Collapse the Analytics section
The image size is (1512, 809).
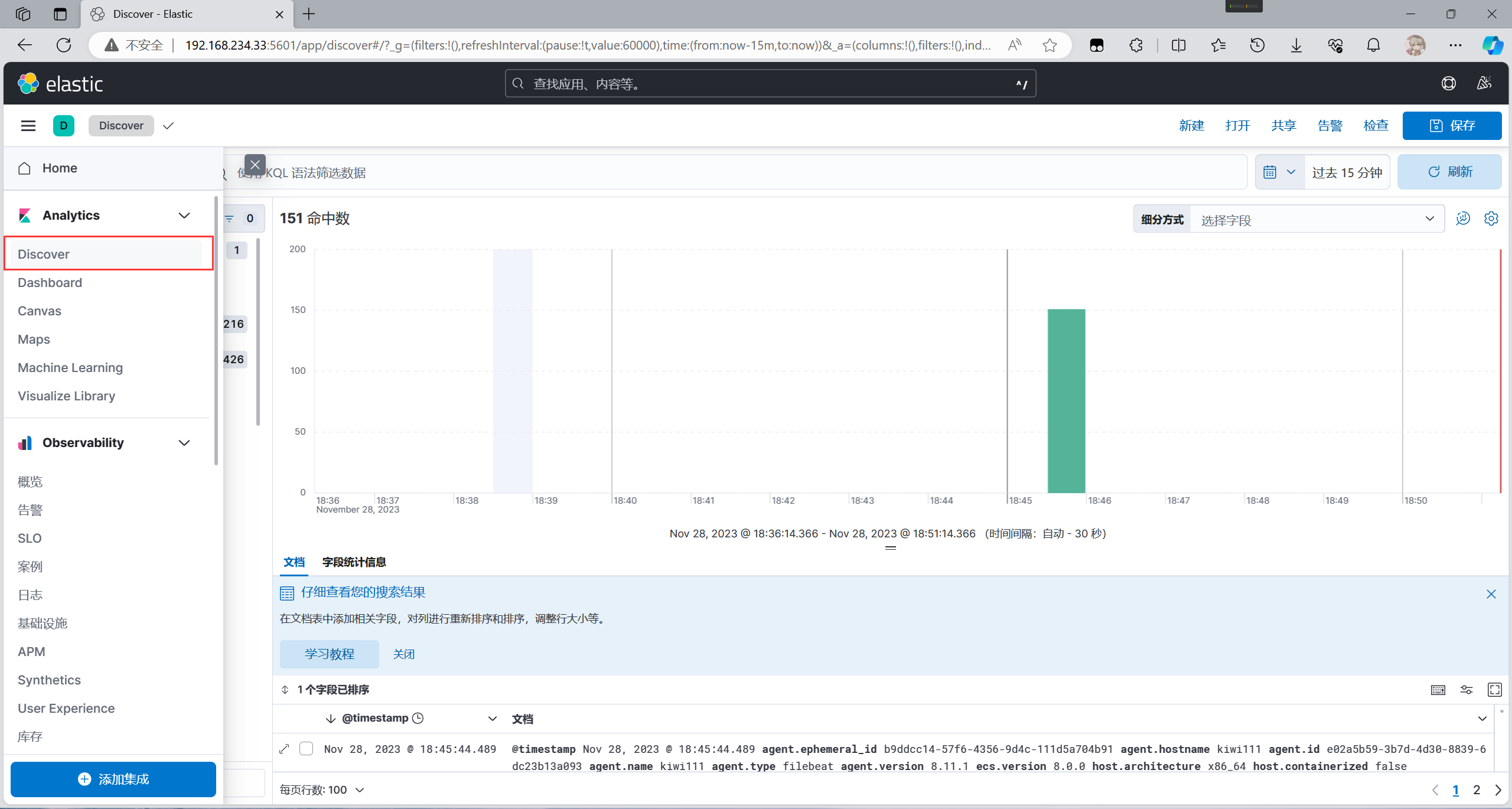click(184, 216)
